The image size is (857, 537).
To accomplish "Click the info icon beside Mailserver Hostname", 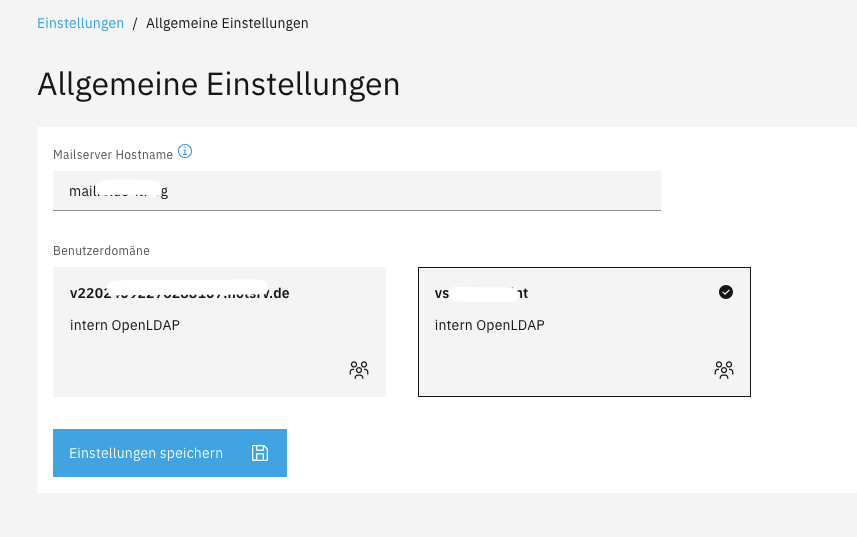I will (184, 152).
